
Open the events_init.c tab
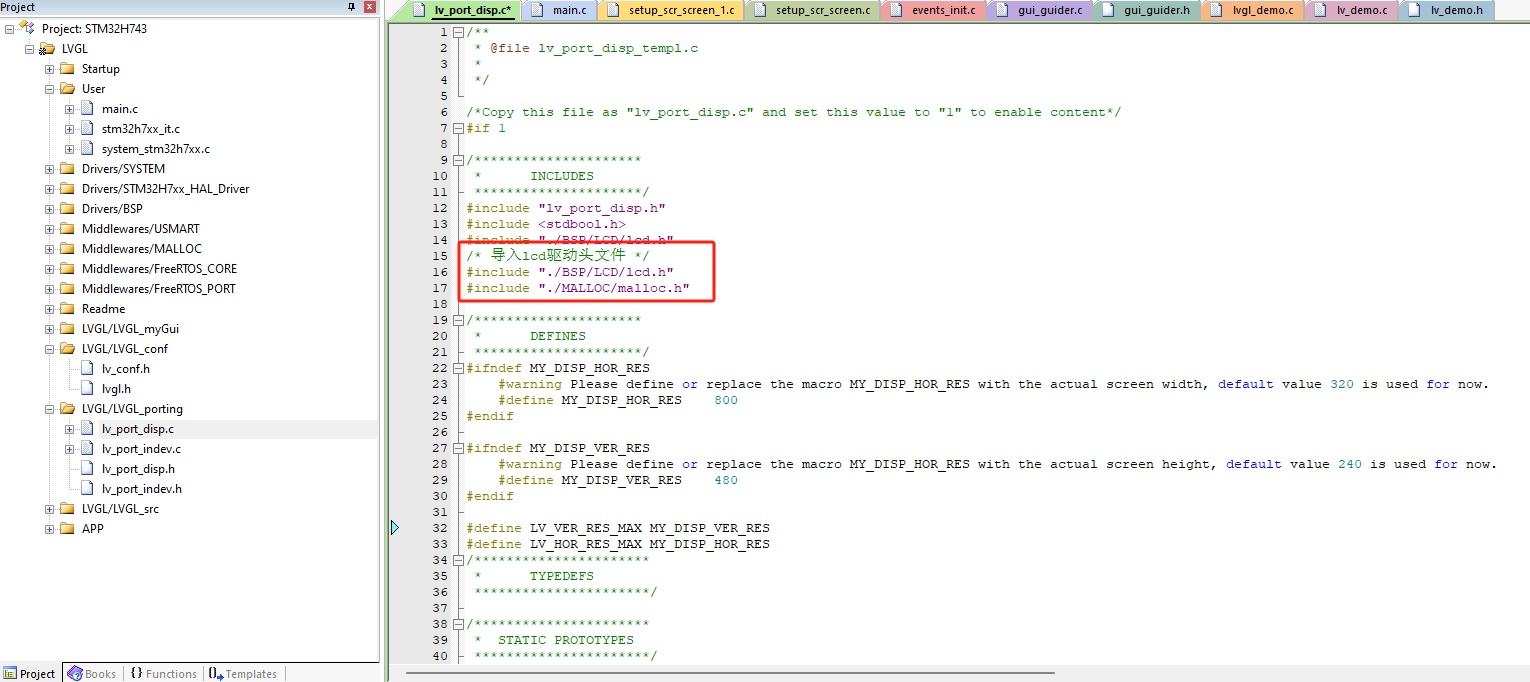(934, 10)
